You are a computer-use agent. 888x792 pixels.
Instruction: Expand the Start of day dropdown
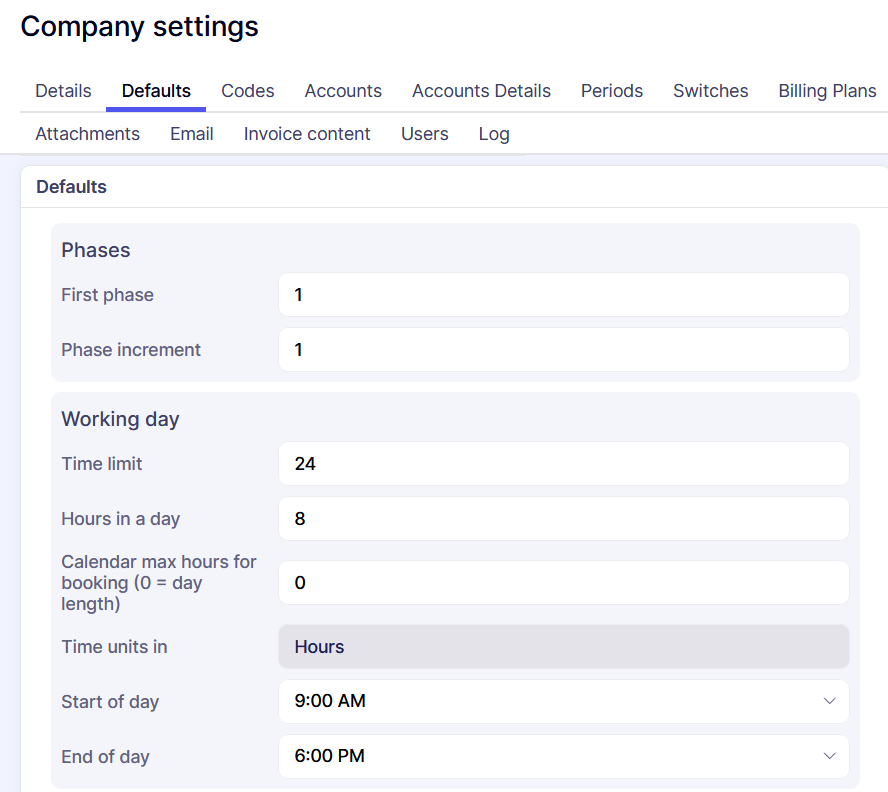pyautogui.click(x=563, y=702)
